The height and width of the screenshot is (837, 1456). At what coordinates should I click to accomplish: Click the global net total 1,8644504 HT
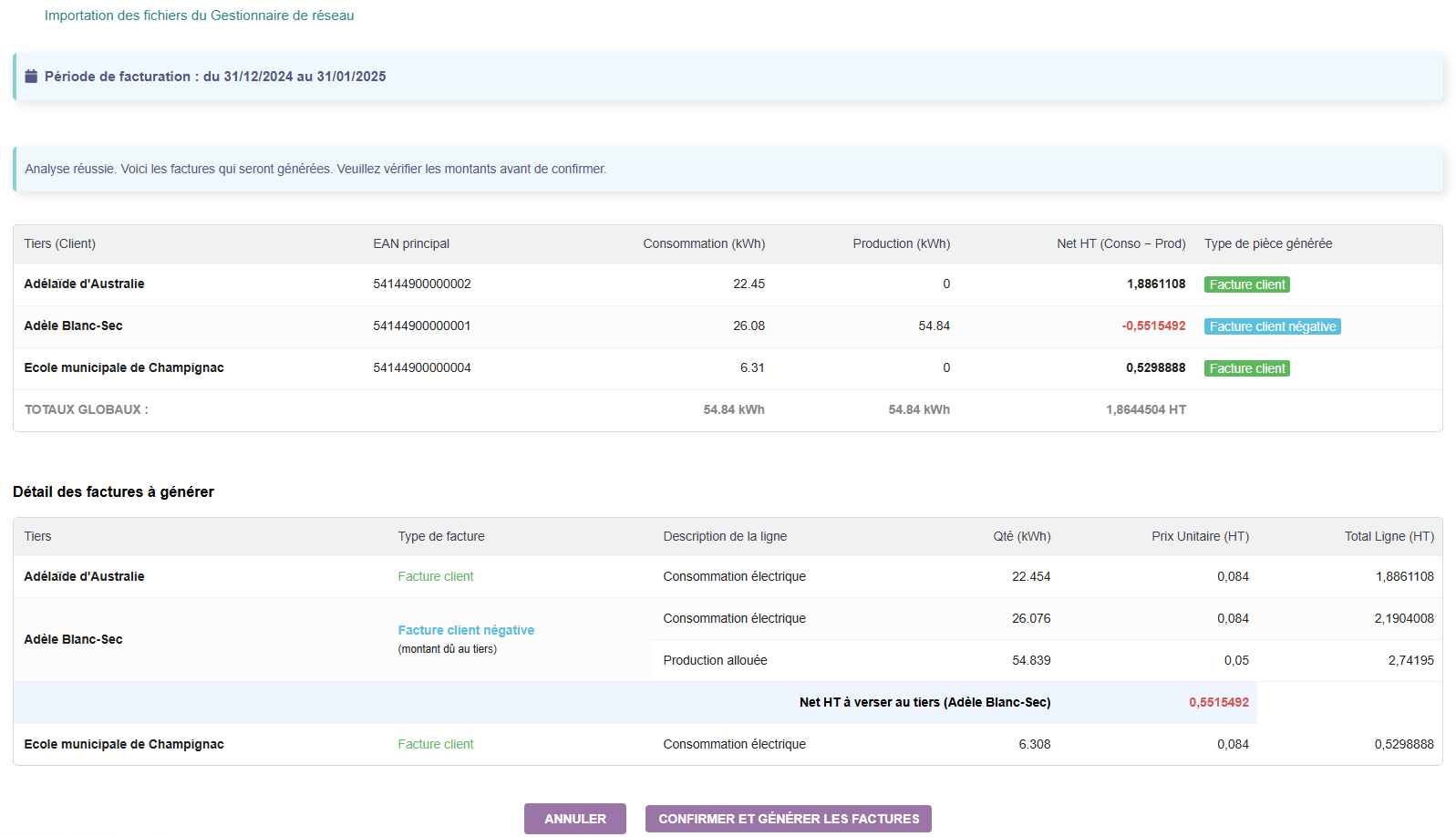(x=1146, y=409)
